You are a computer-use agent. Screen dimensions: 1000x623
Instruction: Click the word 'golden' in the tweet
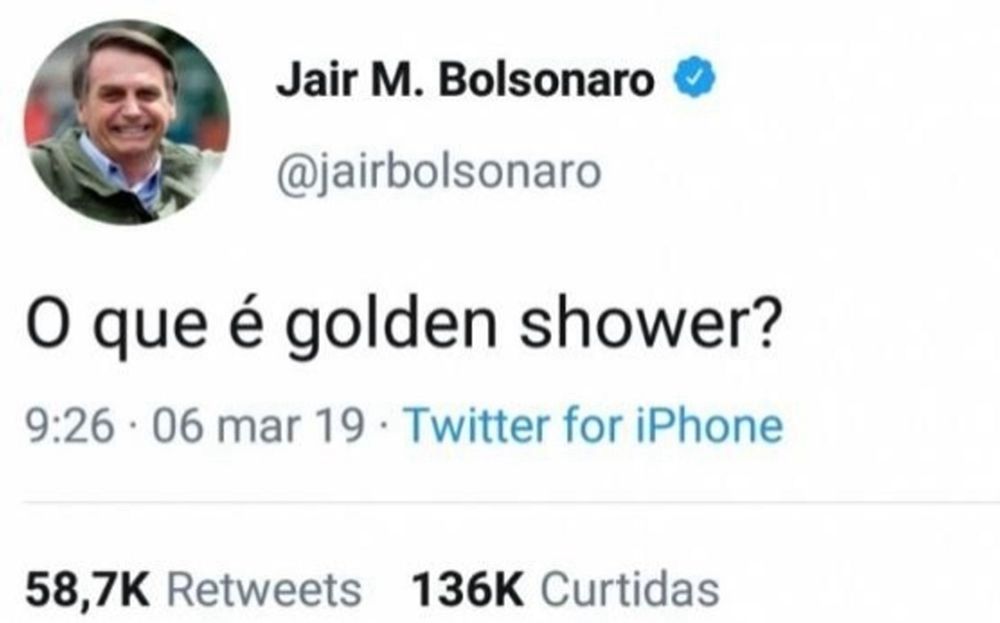[x=391, y=323]
